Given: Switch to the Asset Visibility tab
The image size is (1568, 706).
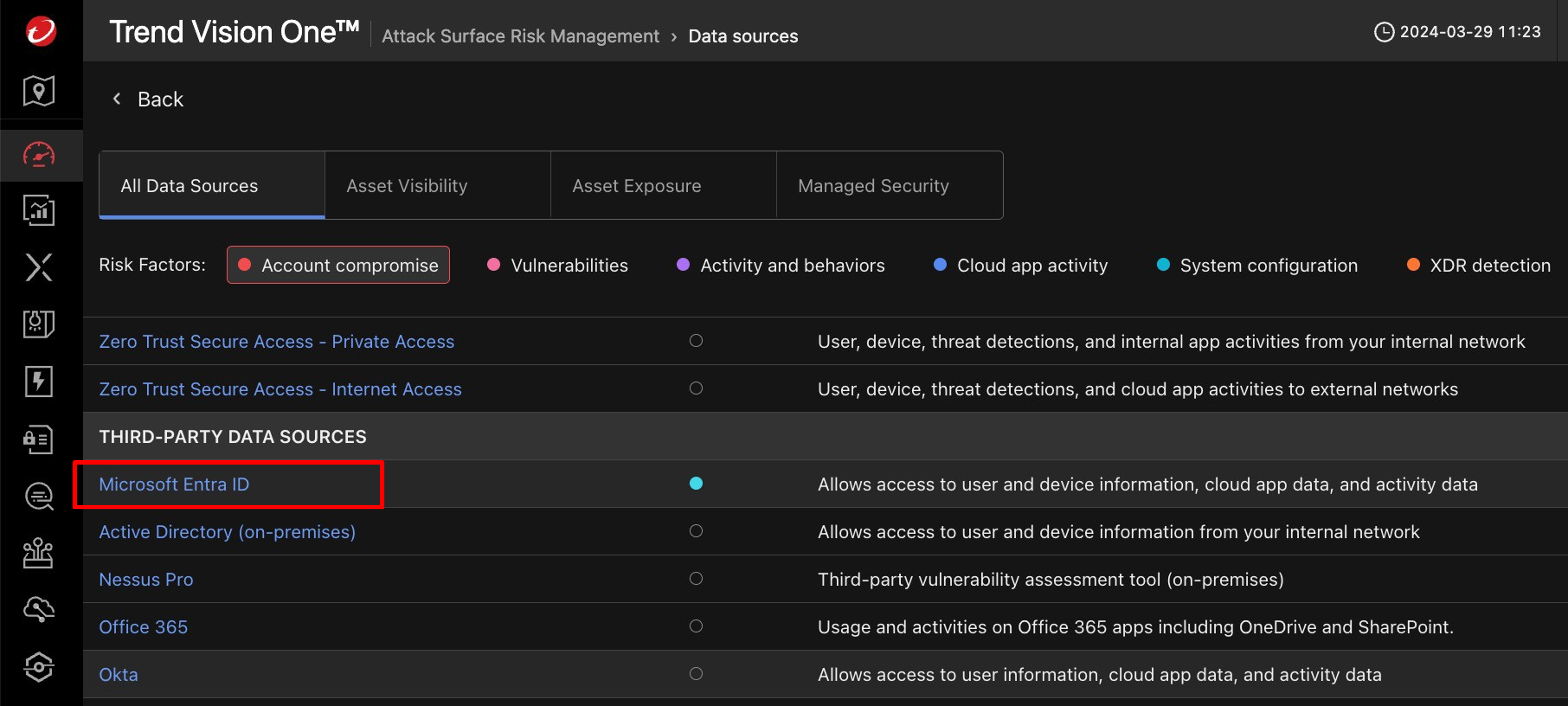Looking at the screenshot, I should click(x=407, y=186).
